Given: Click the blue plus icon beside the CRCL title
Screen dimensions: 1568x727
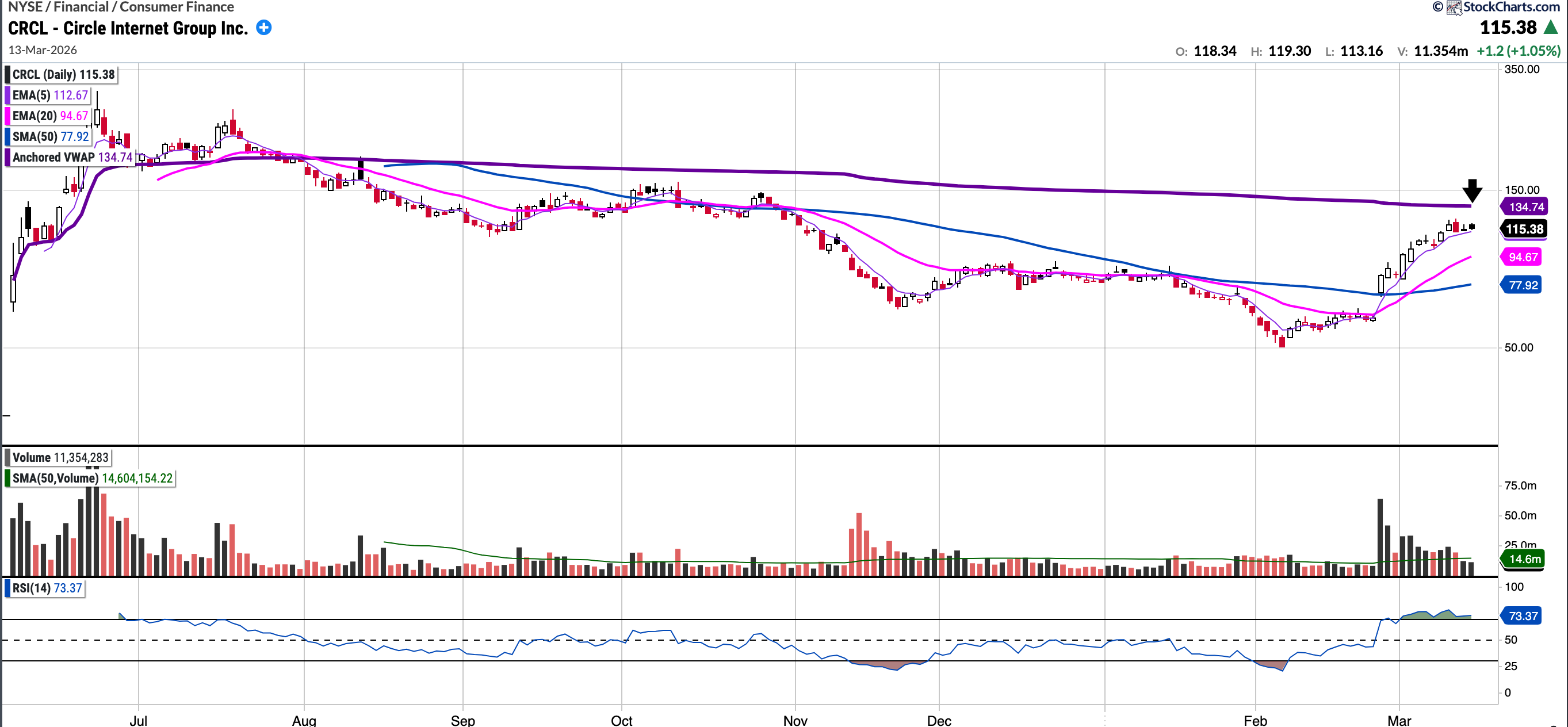Looking at the screenshot, I should (263, 28).
